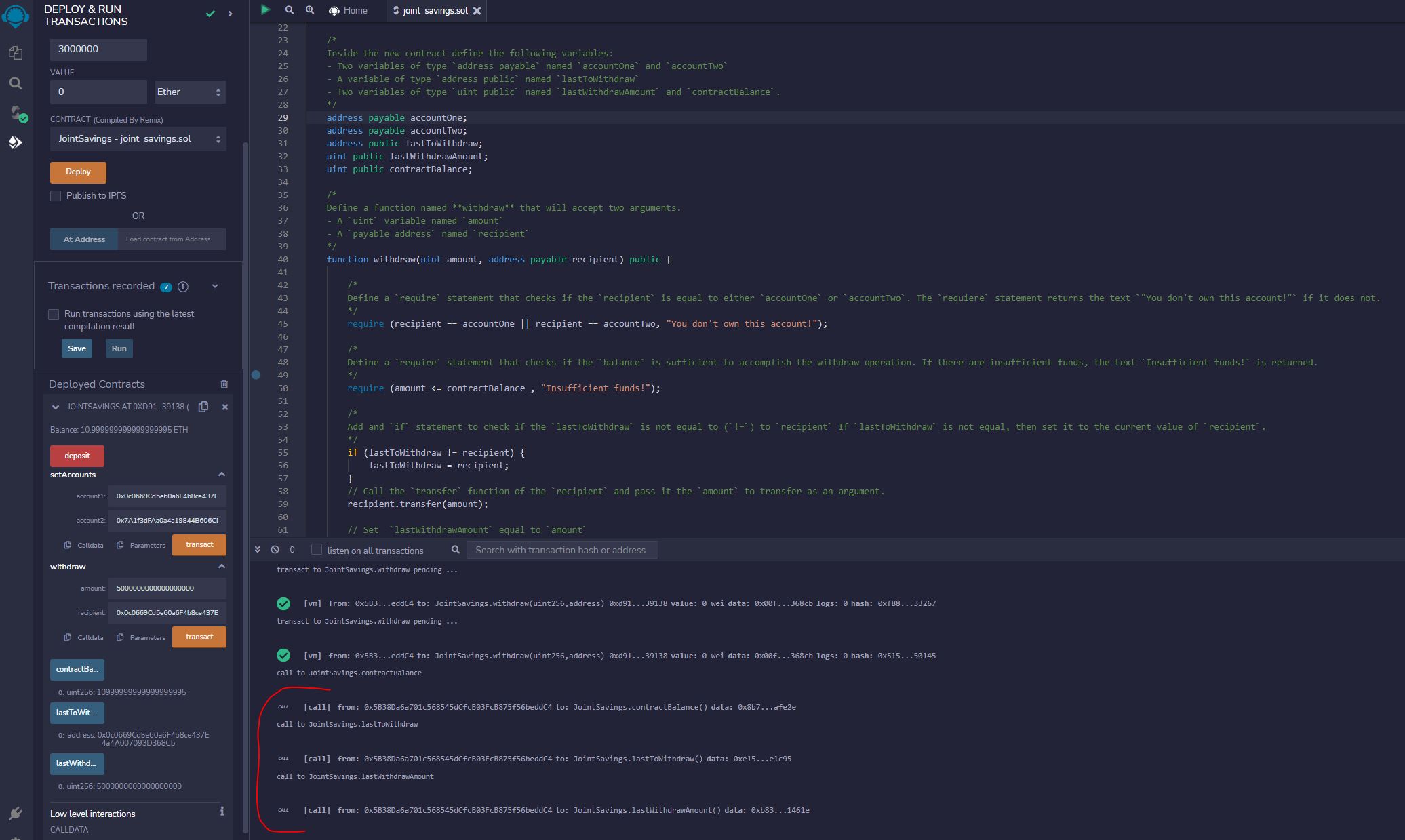
Task: Clear deployed contracts with the trash icon
Action: coord(224,384)
